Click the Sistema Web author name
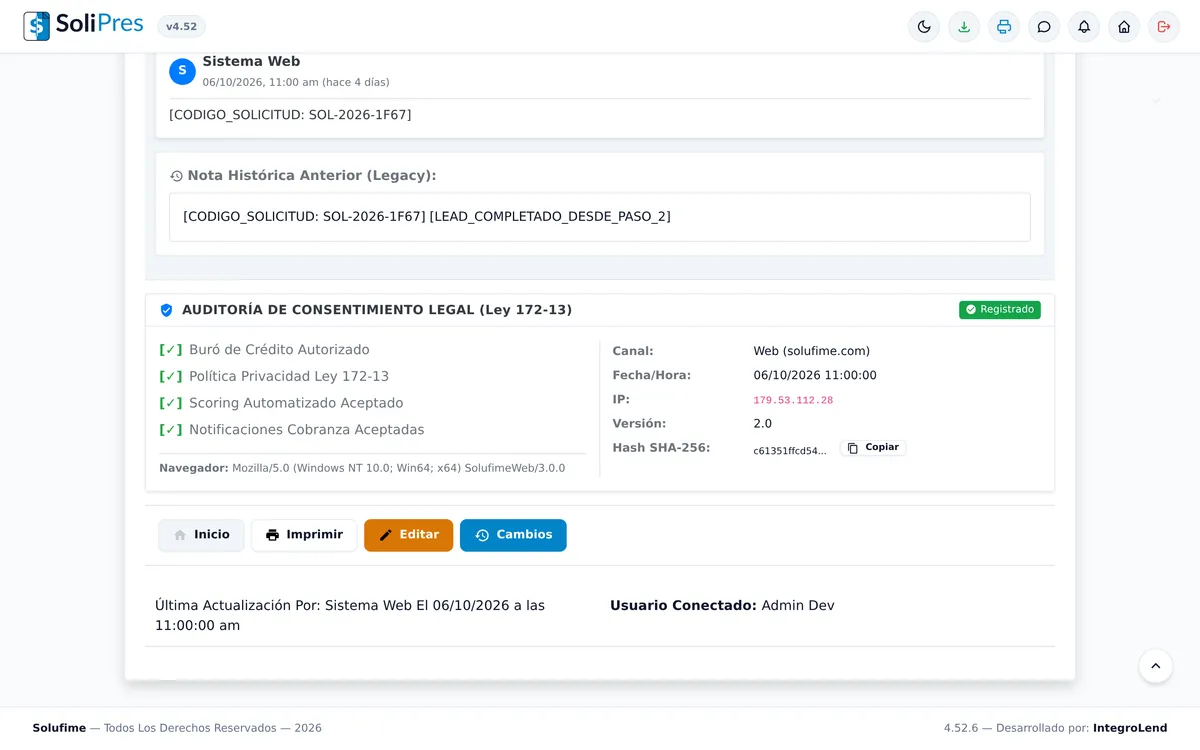This screenshot has width=1200, height=750. click(251, 62)
